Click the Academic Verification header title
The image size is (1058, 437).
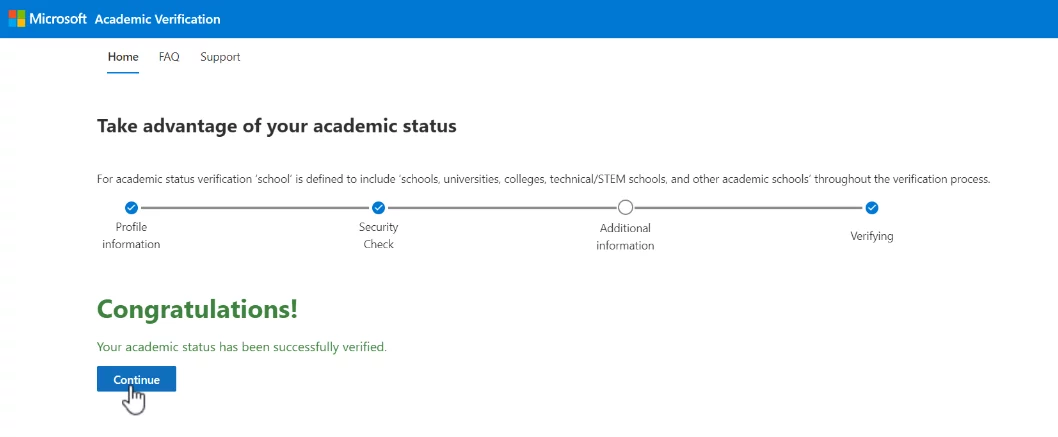tap(157, 19)
